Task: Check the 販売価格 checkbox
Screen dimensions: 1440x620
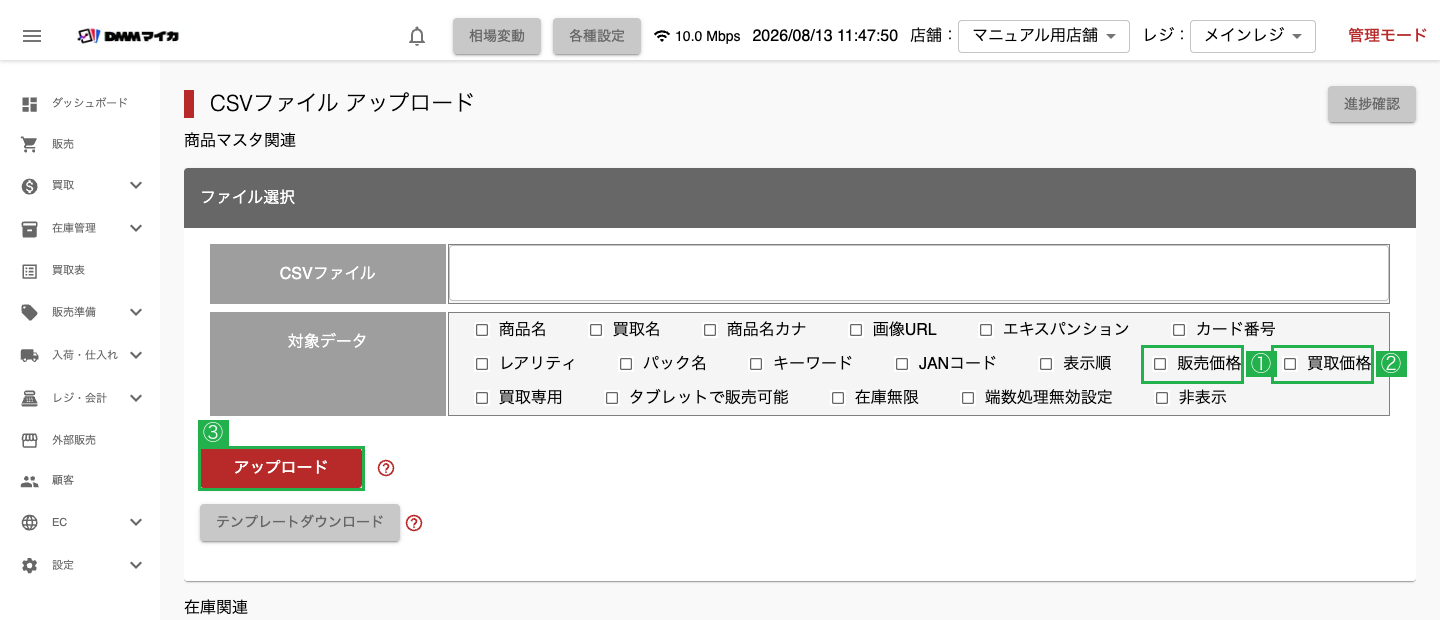Action: click(x=1160, y=364)
